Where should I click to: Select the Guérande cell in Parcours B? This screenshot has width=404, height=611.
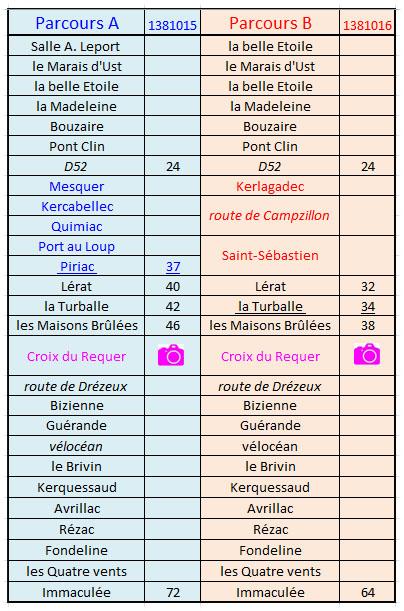[270, 425]
